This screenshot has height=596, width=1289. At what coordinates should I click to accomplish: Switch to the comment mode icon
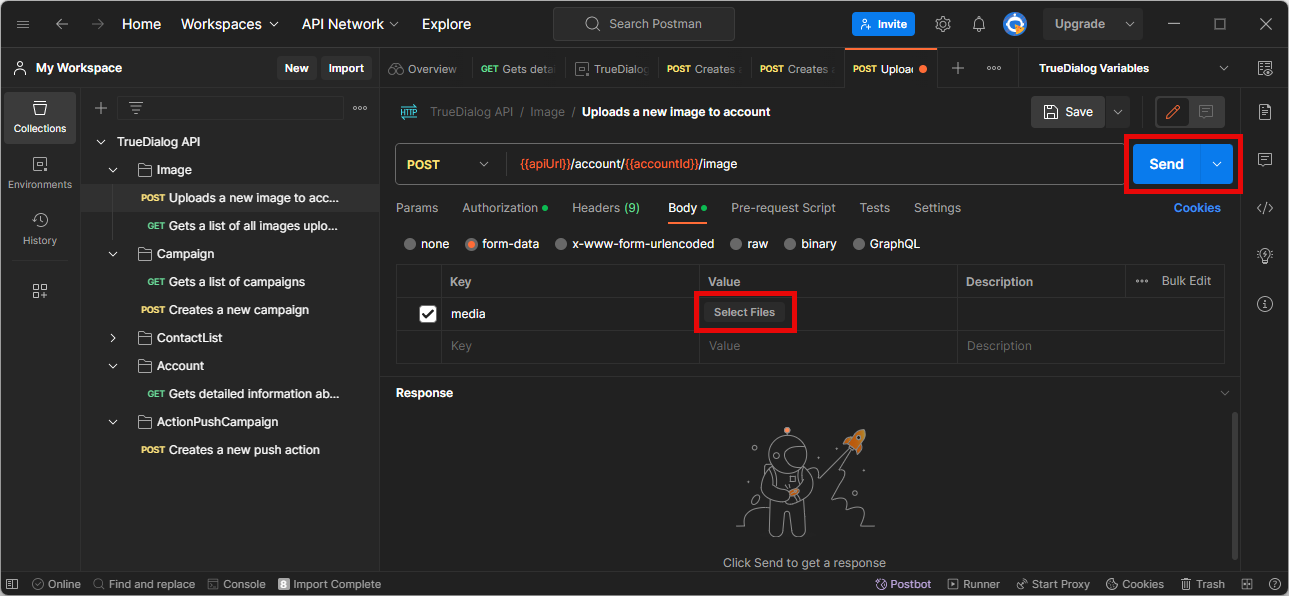click(x=1206, y=112)
